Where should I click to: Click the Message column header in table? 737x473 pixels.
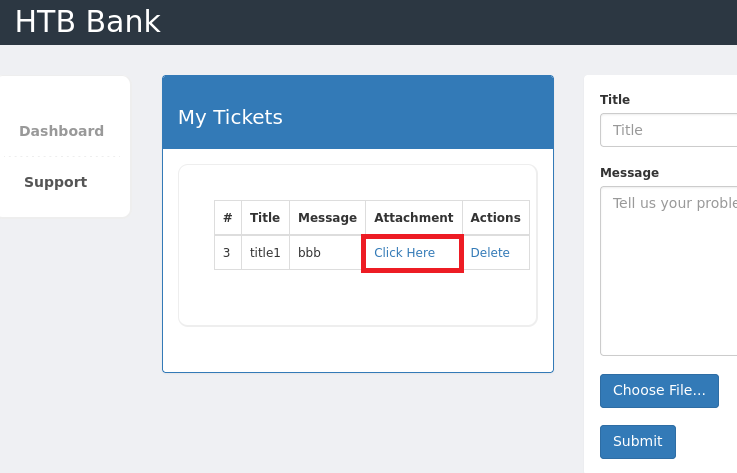tap(327, 217)
